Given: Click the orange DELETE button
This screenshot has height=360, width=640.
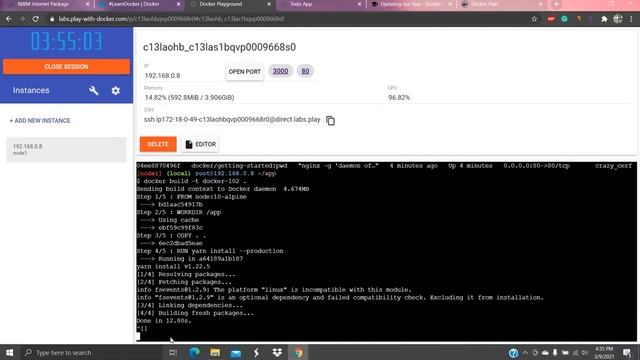Looking at the screenshot, I should 158,144.
